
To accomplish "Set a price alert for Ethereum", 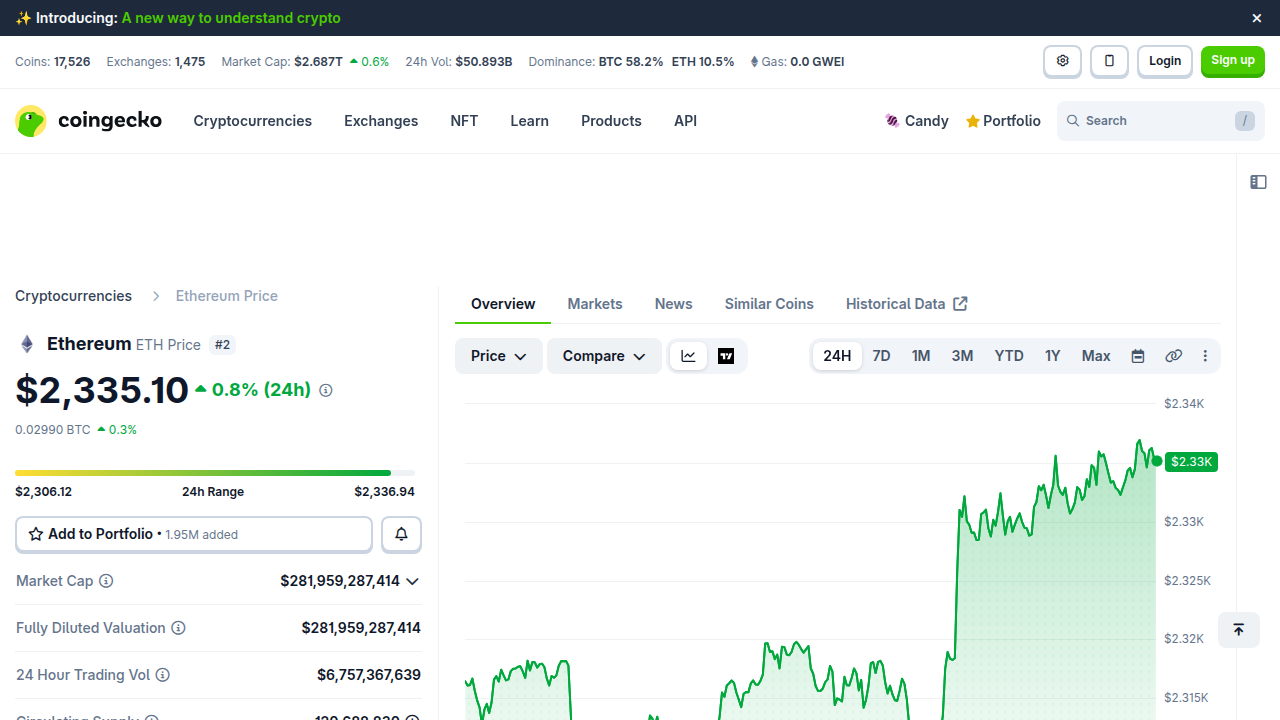I will [401, 534].
